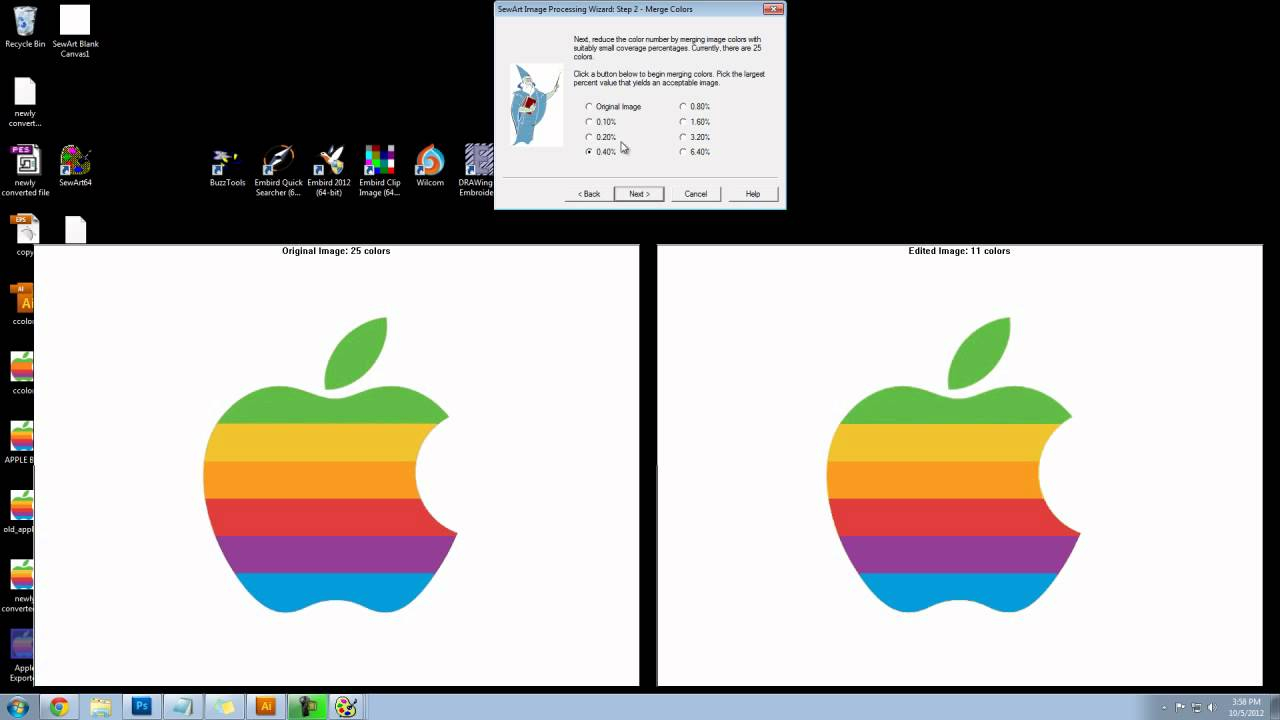Open Google Chrome from the taskbar
The image size is (1280, 720).
tap(59, 706)
